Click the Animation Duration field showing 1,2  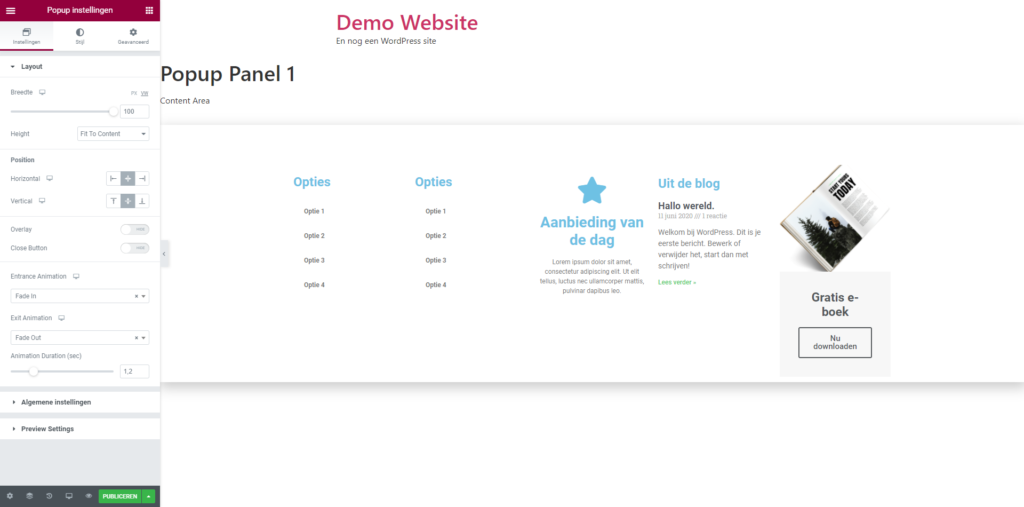coord(135,371)
